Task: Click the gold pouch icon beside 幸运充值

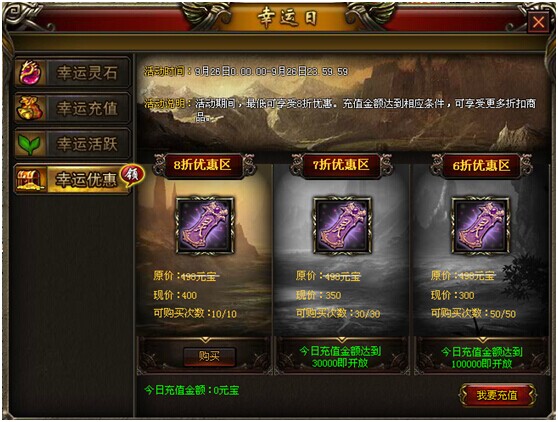Action: click(30, 108)
